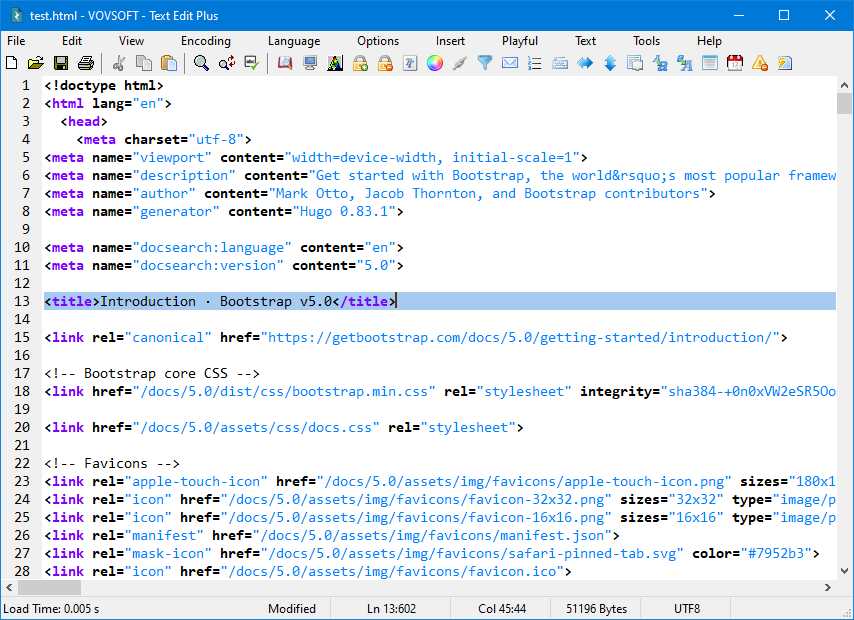
Task: Click the 'Col 45:44' status bar entry
Action: pyautogui.click(x=502, y=609)
